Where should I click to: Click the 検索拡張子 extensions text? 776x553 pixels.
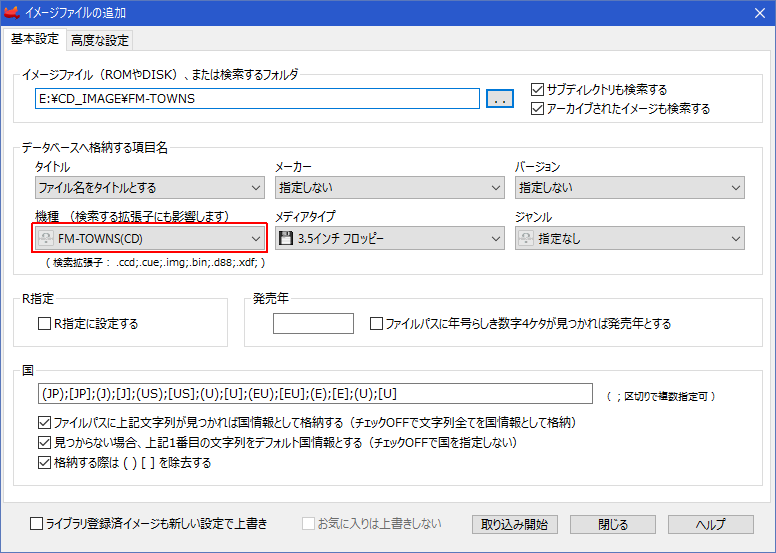tap(156, 262)
